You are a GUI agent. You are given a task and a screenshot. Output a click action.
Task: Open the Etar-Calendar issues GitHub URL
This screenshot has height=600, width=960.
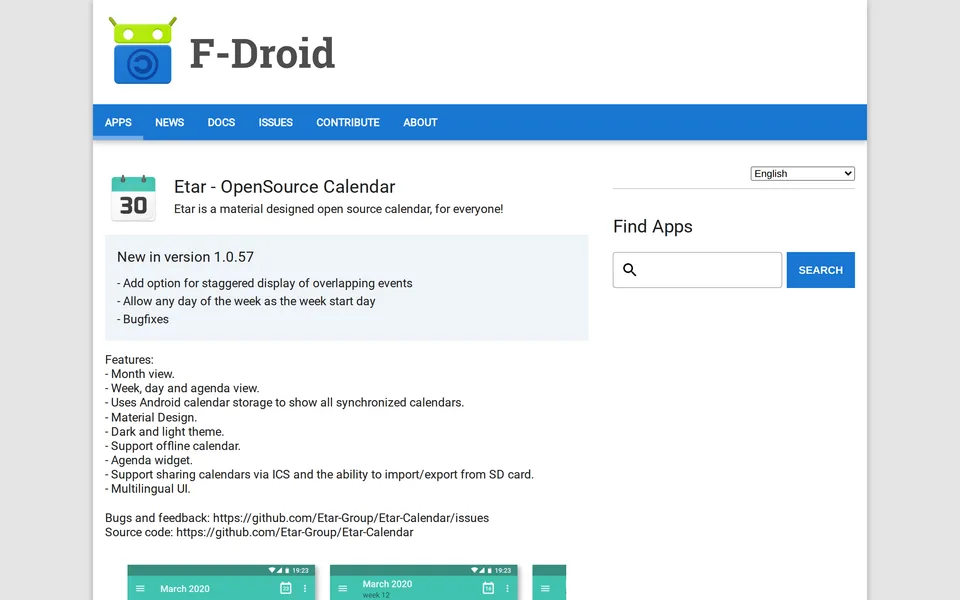pos(351,518)
